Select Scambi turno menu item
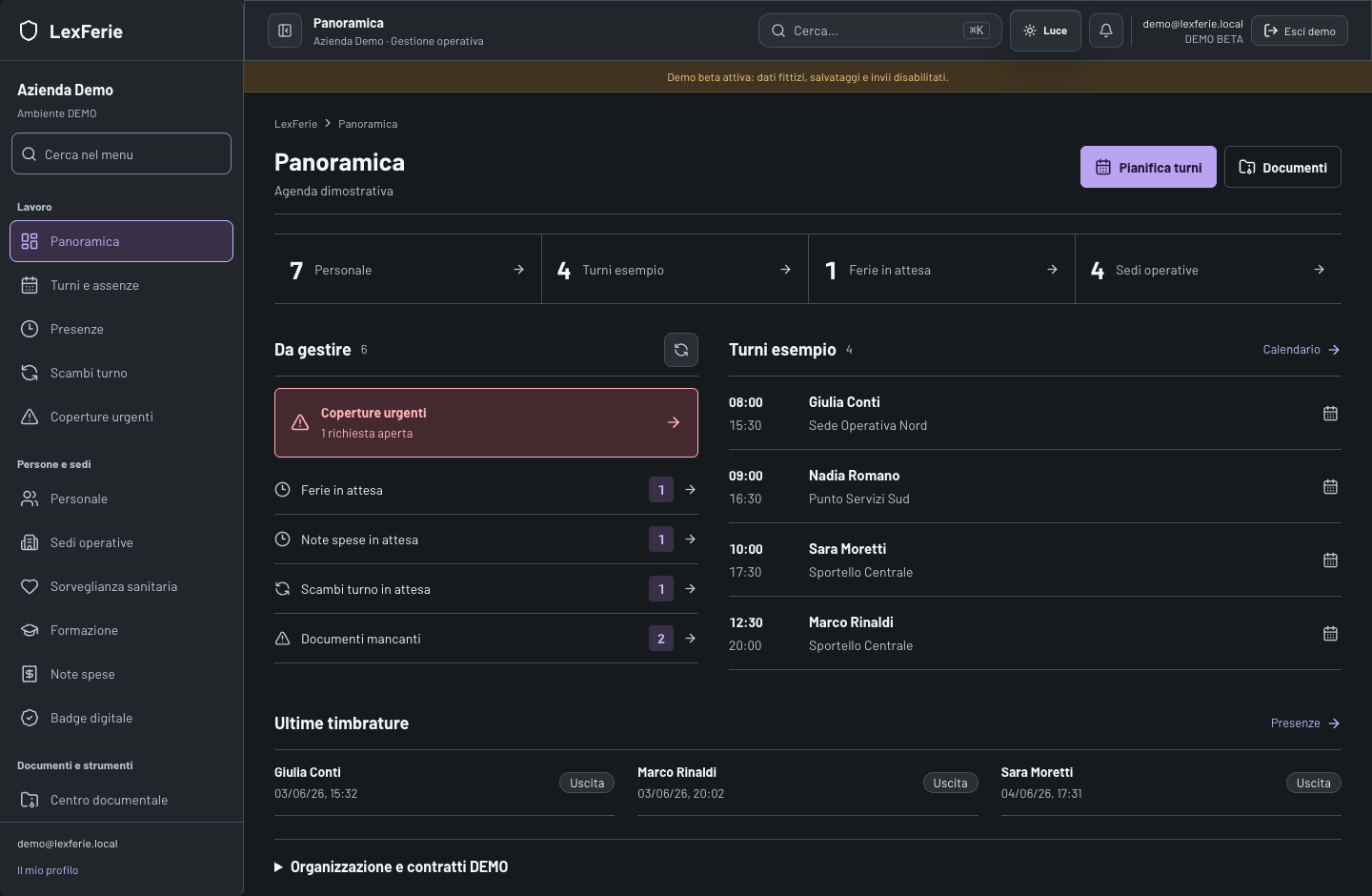Viewport: 1372px width, 896px height. [121, 373]
